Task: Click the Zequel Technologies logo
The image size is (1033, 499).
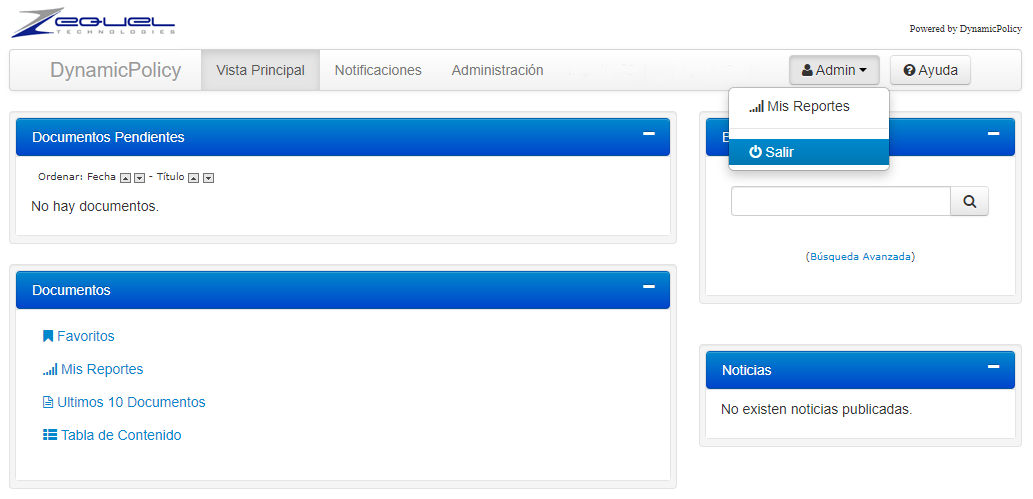Action: pyautogui.click(x=93, y=24)
